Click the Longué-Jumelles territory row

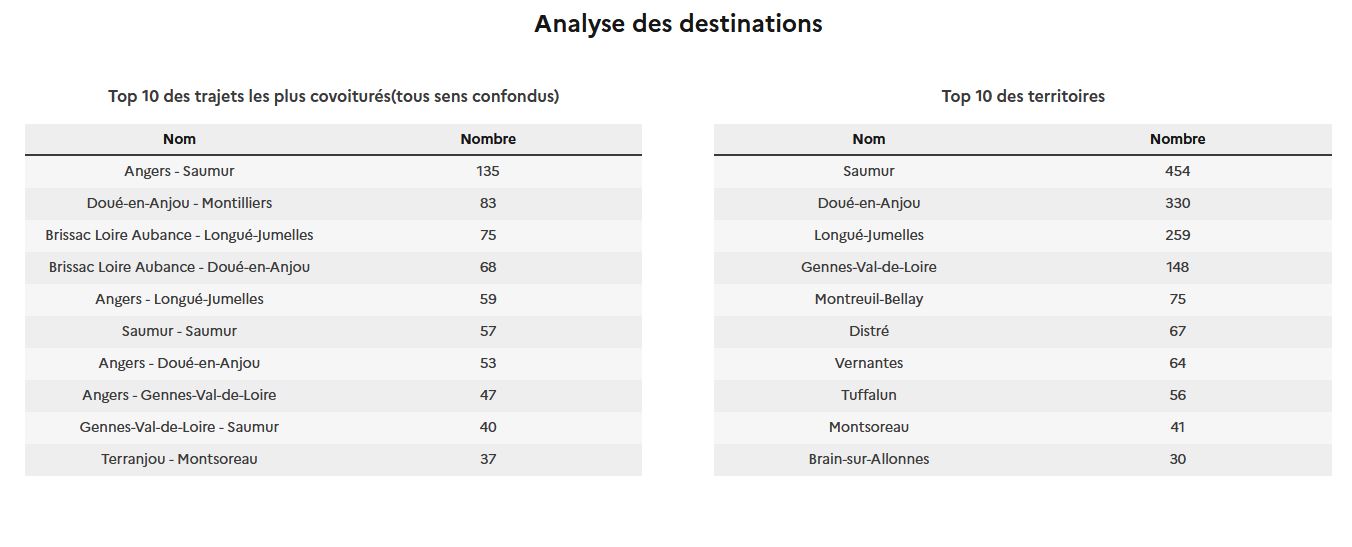pos(1023,235)
